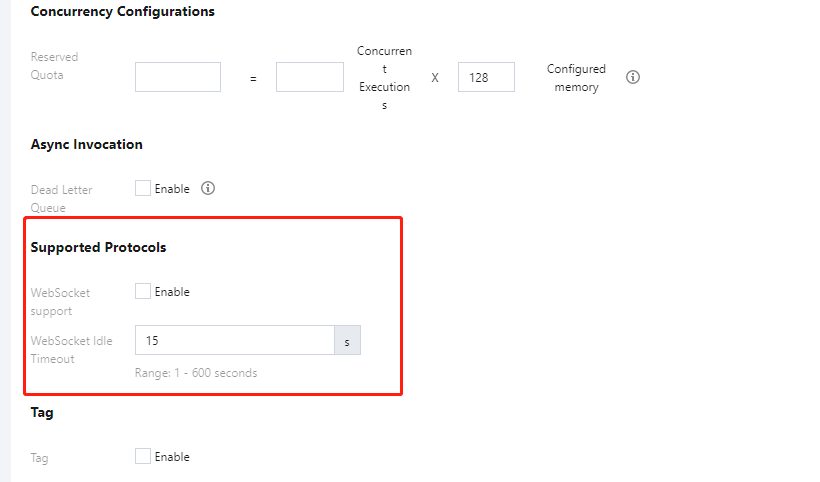The width and height of the screenshot is (820, 482).
Task: Tick the WebSocket support Enable checkbox
Action: click(143, 292)
